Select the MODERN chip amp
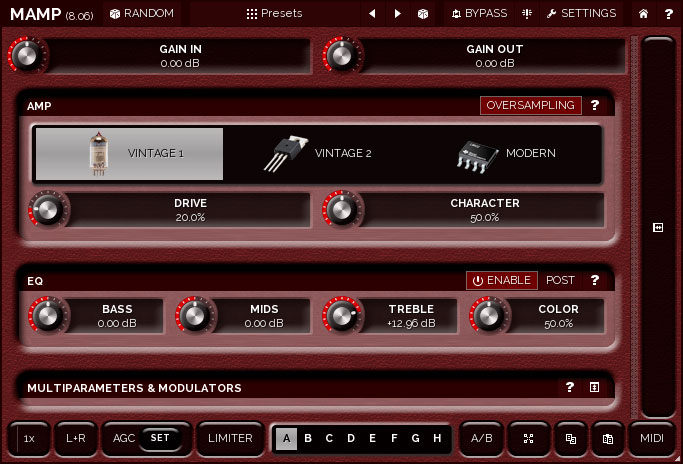The height and width of the screenshot is (464, 683). point(506,154)
